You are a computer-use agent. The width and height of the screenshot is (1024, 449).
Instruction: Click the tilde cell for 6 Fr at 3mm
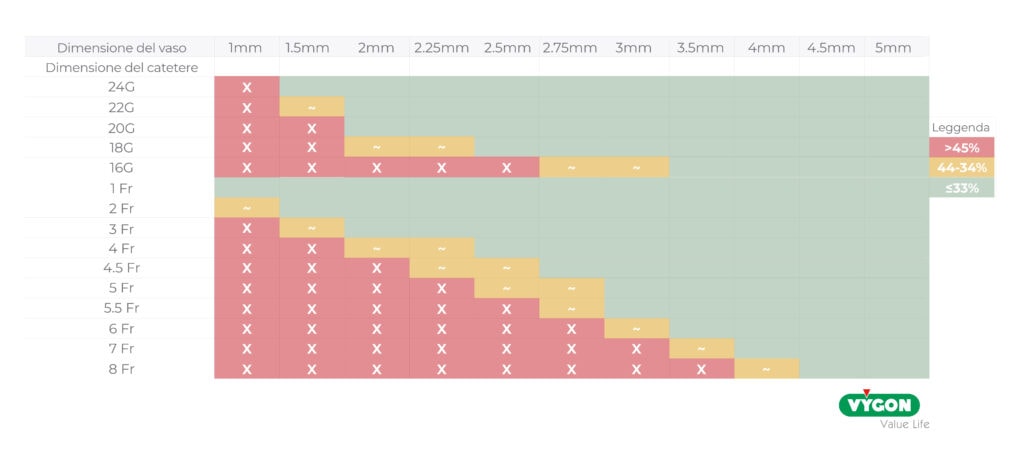(x=636, y=329)
